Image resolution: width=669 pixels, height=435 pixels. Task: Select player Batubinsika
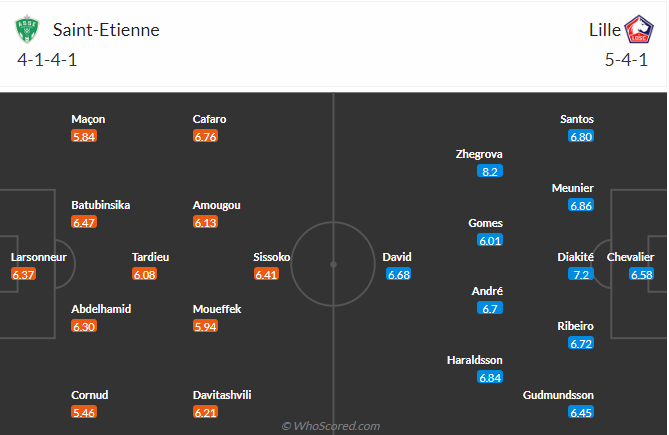coord(101,205)
